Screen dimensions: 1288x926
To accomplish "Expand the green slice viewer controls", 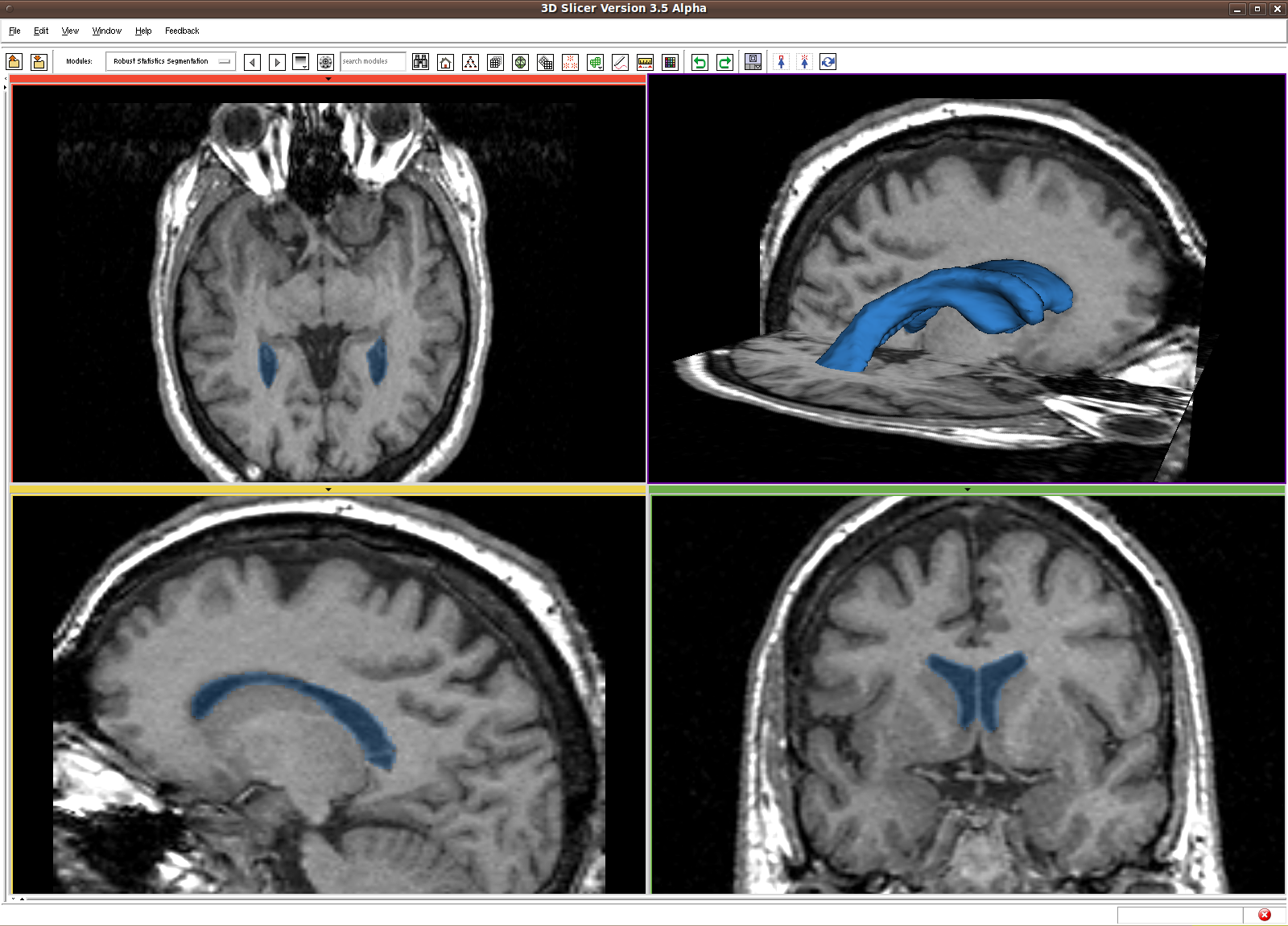I will click(x=967, y=490).
